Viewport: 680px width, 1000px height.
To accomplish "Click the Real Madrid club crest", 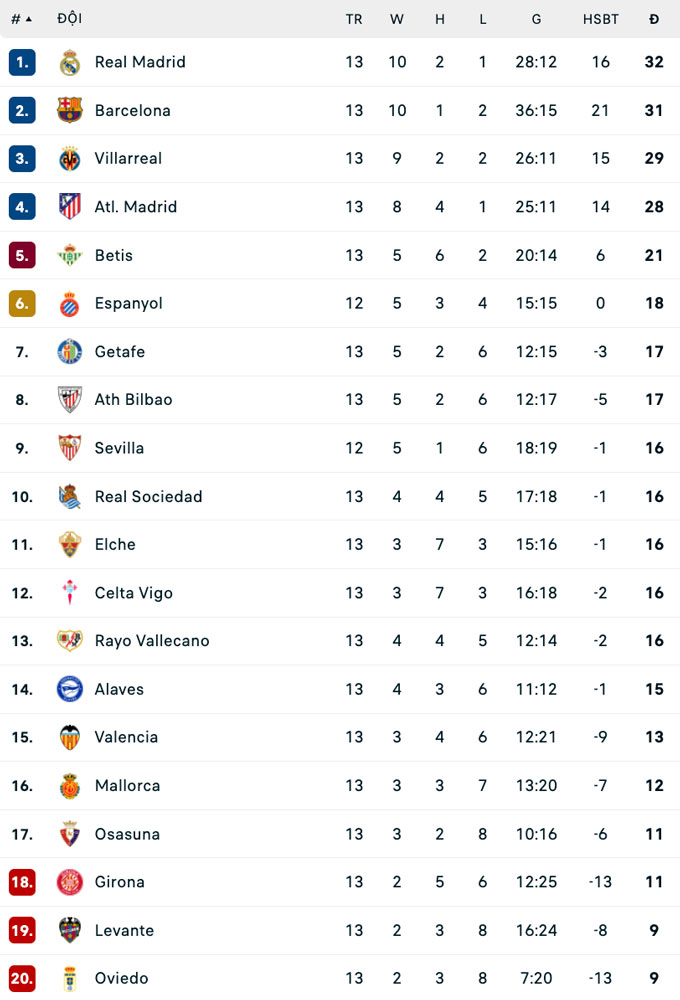I will point(69,62).
